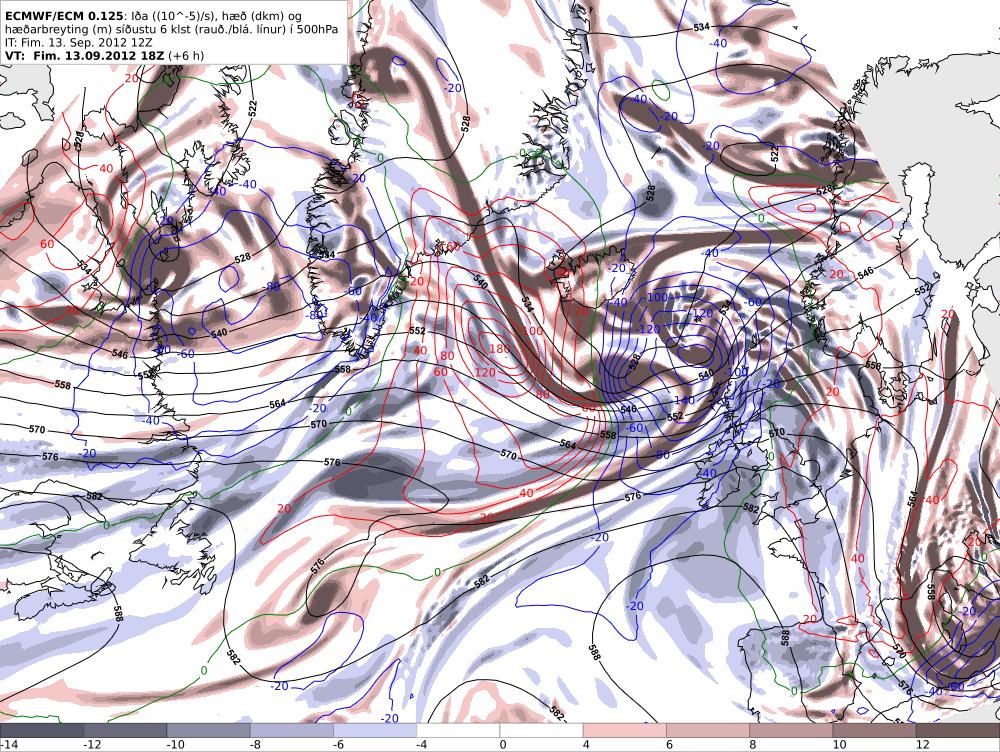
Task: Click the '0' legend value on color bar
Action: (x=503, y=744)
